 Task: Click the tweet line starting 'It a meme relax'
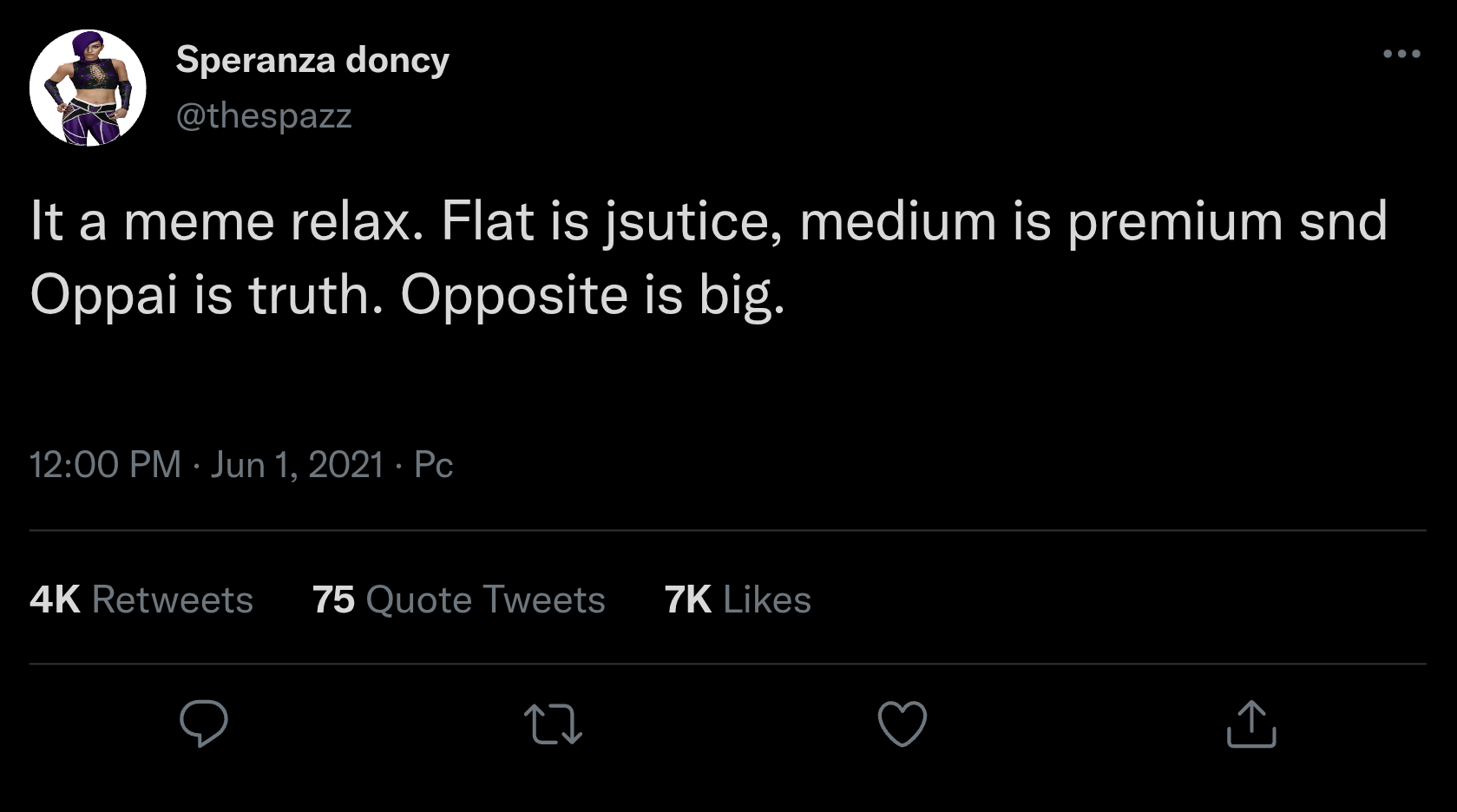pos(707,221)
